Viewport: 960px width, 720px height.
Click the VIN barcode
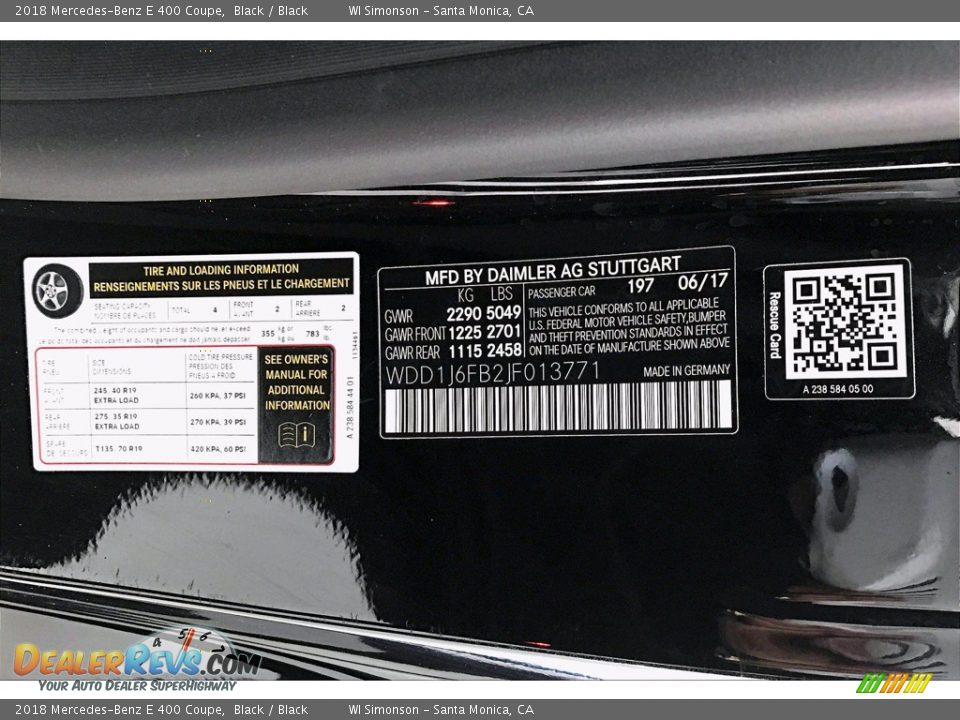click(558, 407)
